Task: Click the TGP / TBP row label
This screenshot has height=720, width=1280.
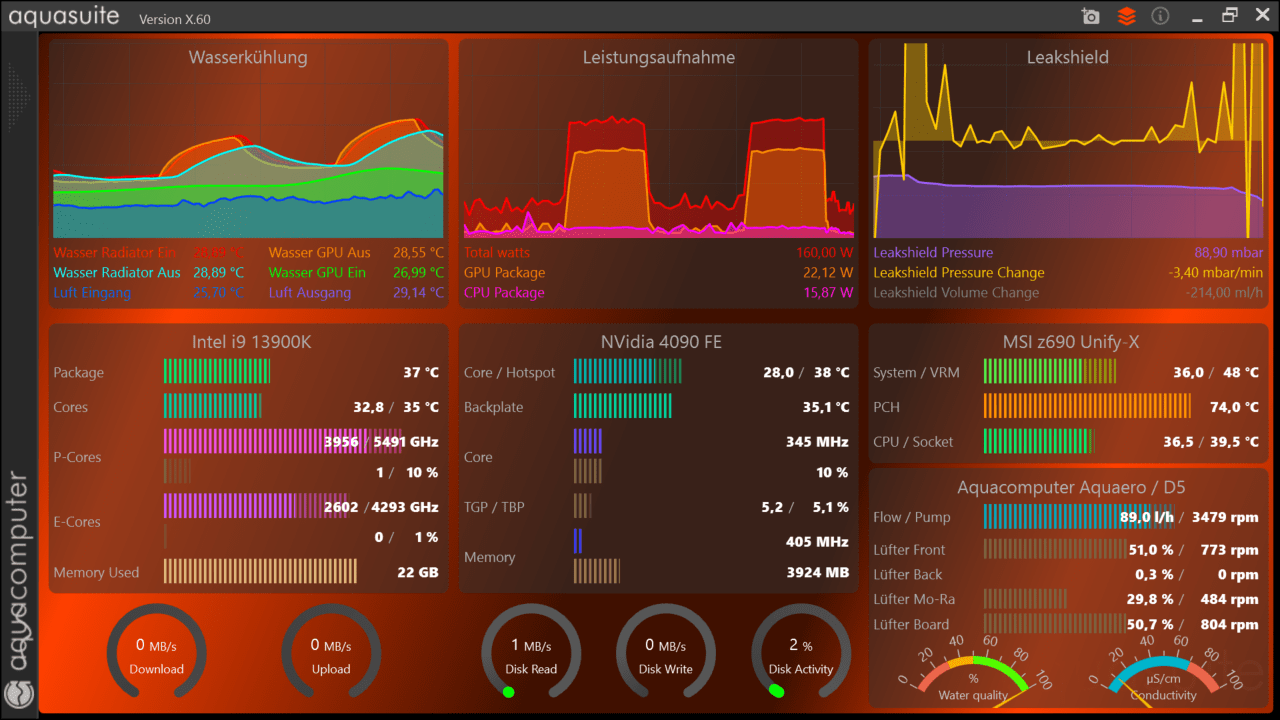Action: [495, 507]
